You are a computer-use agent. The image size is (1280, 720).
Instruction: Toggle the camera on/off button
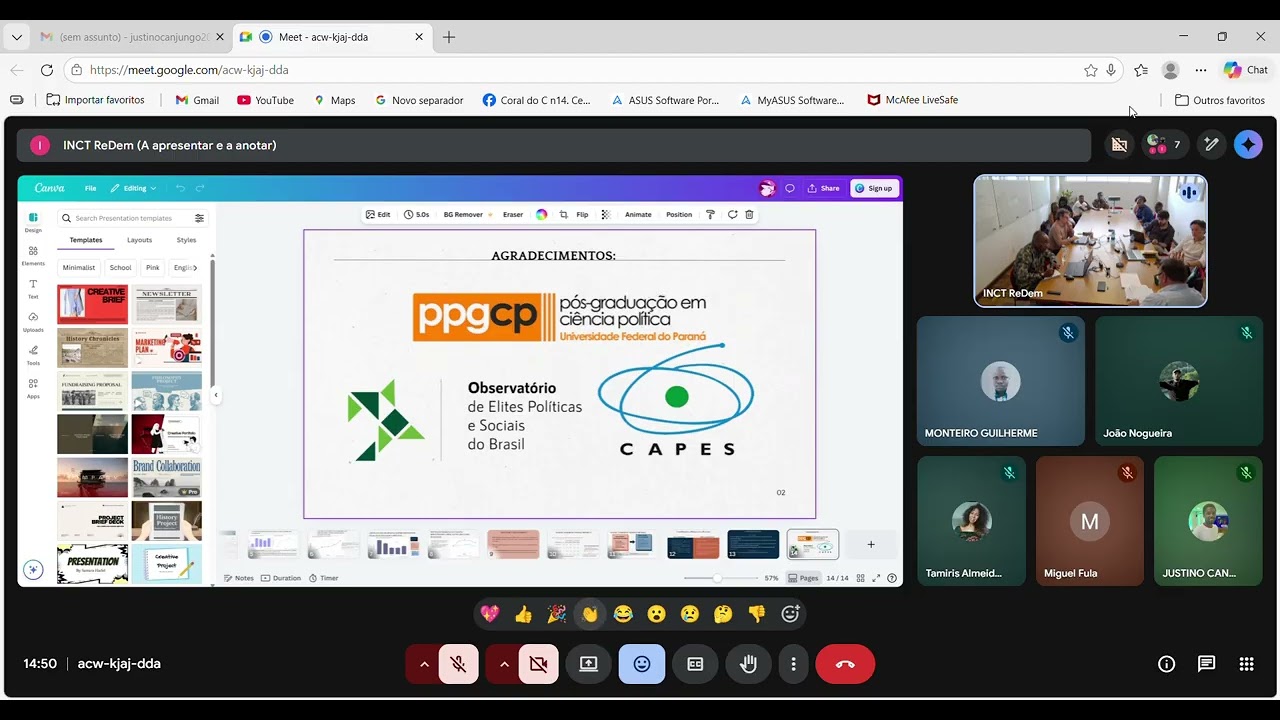[538, 664]
